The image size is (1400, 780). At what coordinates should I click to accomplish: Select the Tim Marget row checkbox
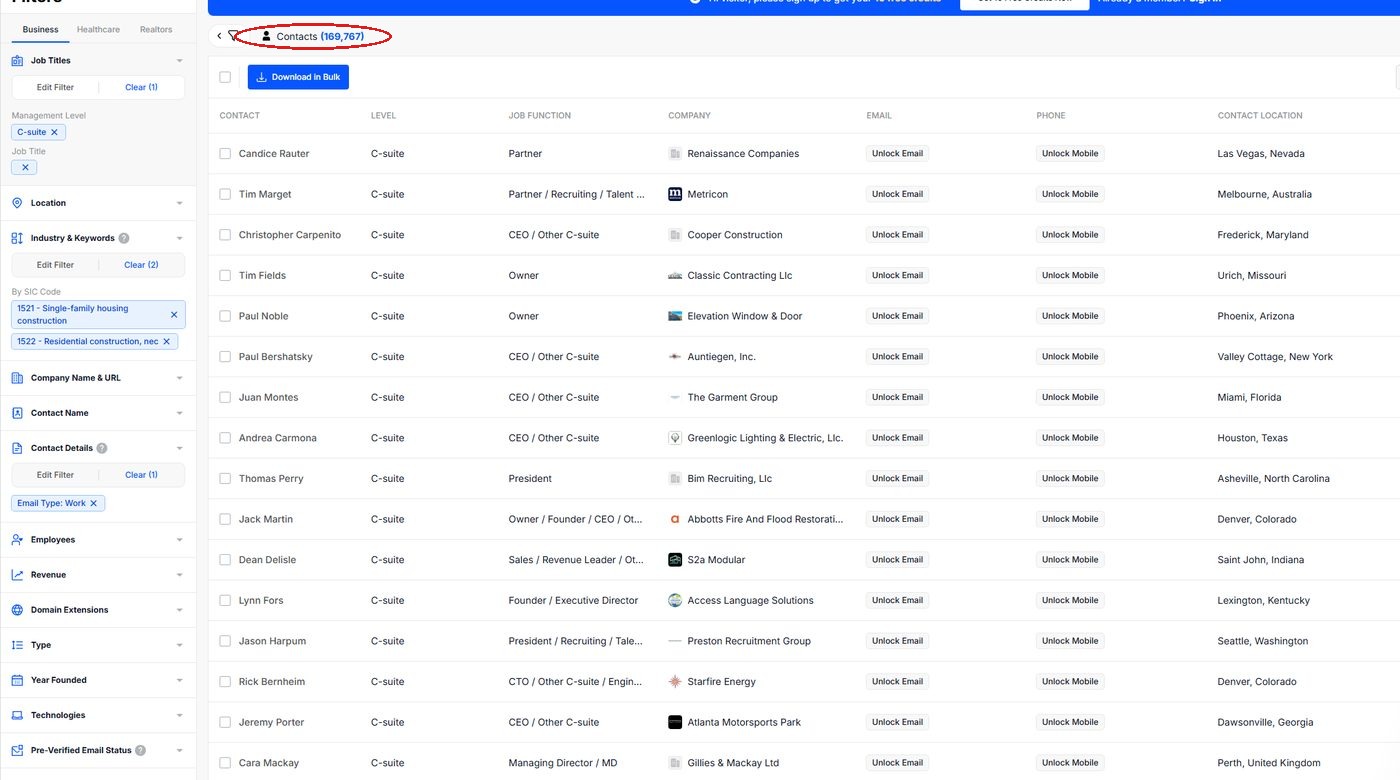pos(225,194)
